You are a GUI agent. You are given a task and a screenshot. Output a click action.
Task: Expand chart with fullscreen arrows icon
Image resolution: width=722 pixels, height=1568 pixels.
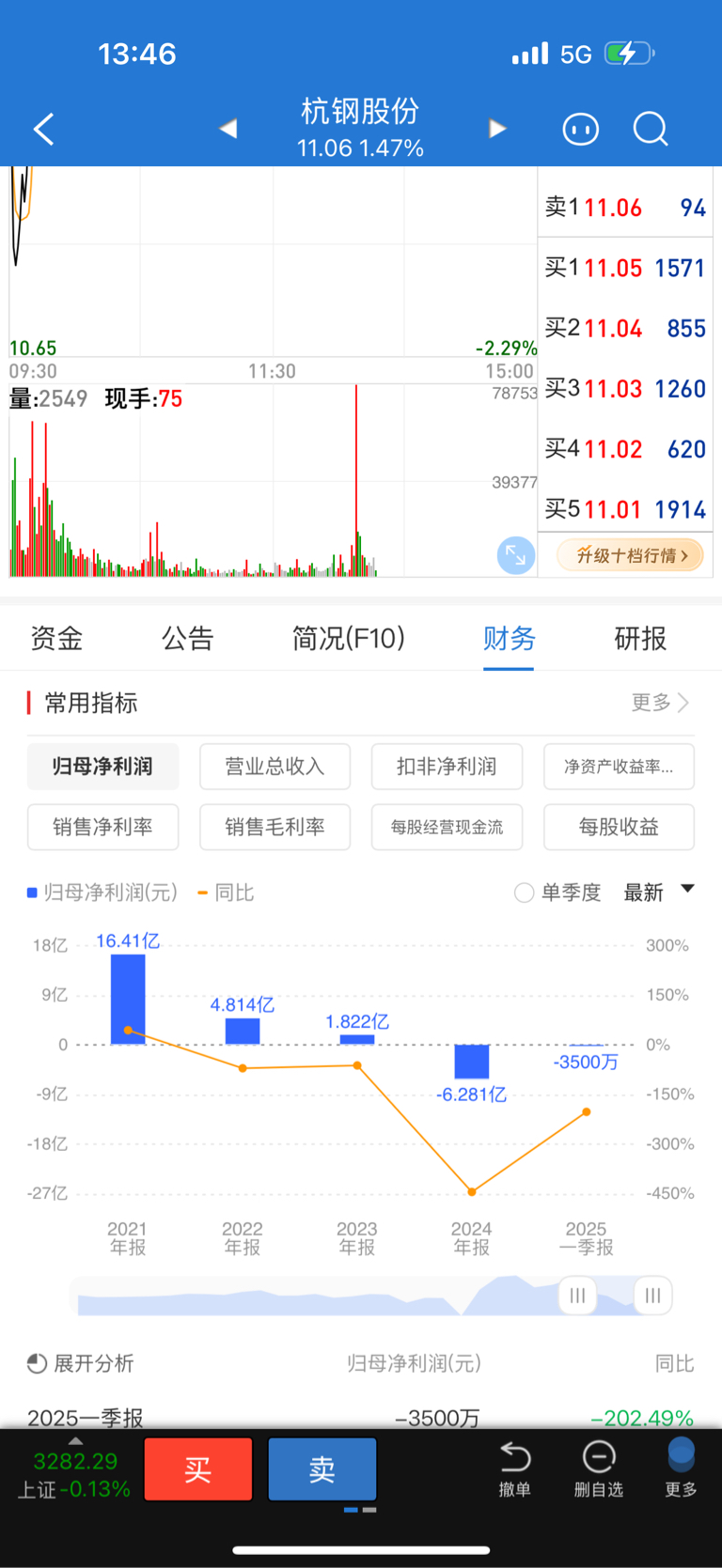click(x=516, y=555)
